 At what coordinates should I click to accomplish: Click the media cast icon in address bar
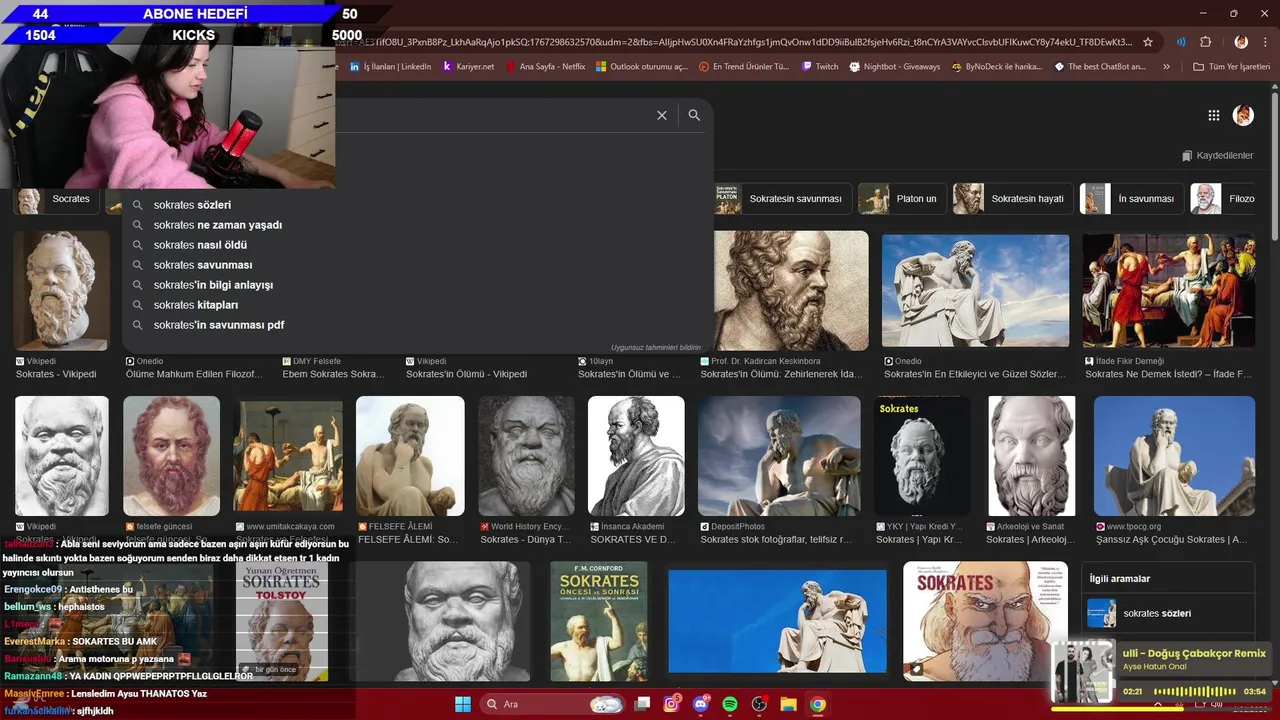1181,42
